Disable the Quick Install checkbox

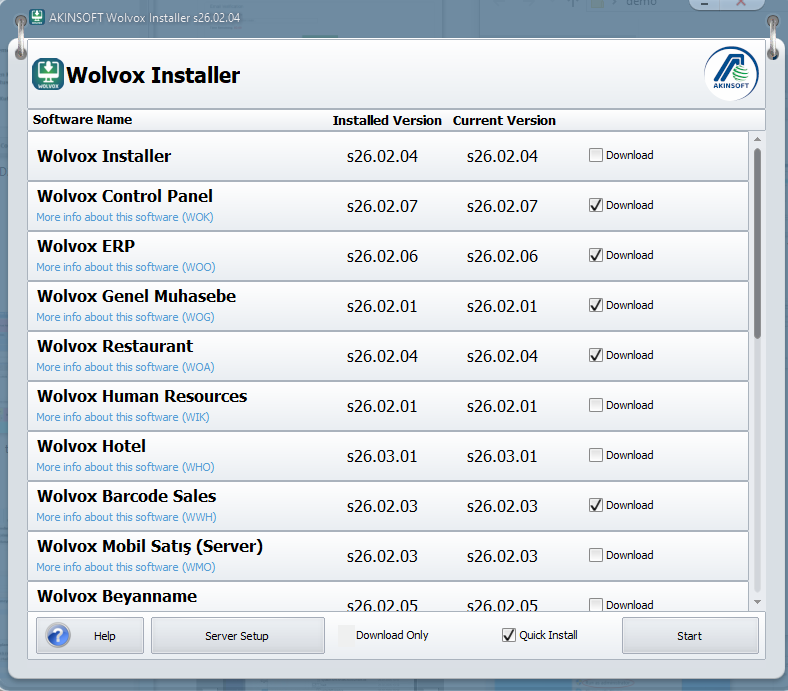pyautogui.click(x=509, y=635)
